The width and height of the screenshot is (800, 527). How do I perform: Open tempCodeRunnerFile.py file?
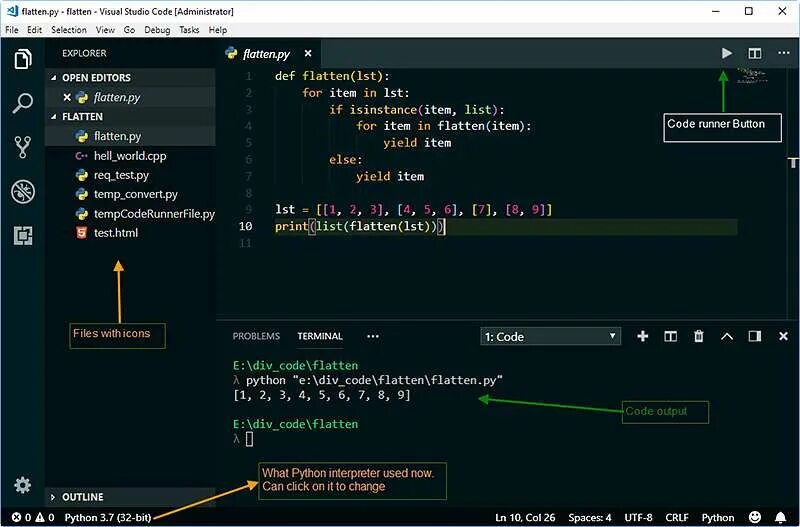pos(131,214)
